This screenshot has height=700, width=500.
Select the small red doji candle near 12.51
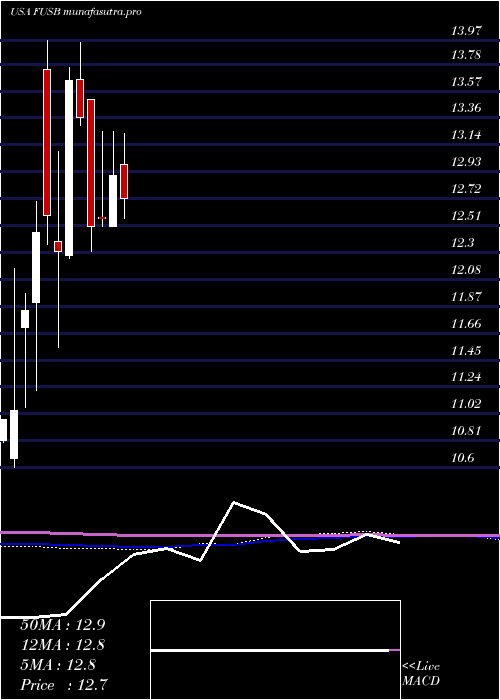pyautogui.click(x=102, y=218)
